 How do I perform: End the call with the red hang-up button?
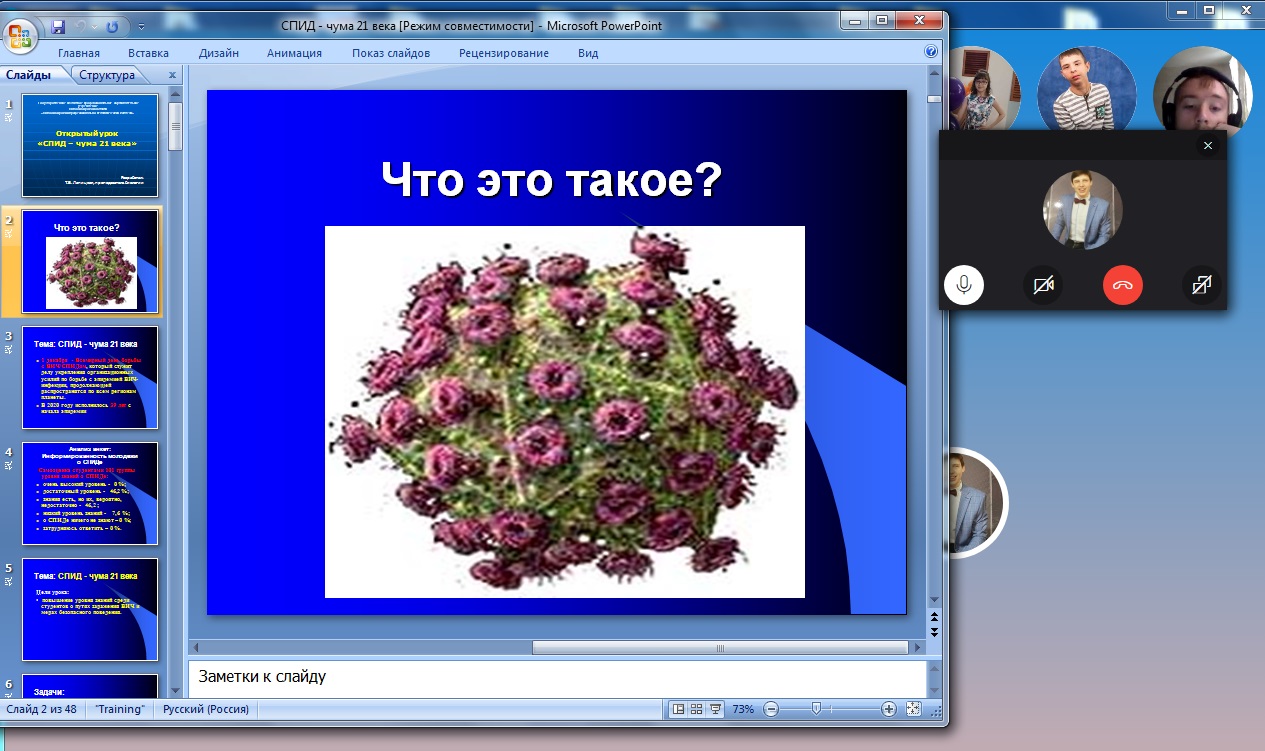(x=1123, y=285)
